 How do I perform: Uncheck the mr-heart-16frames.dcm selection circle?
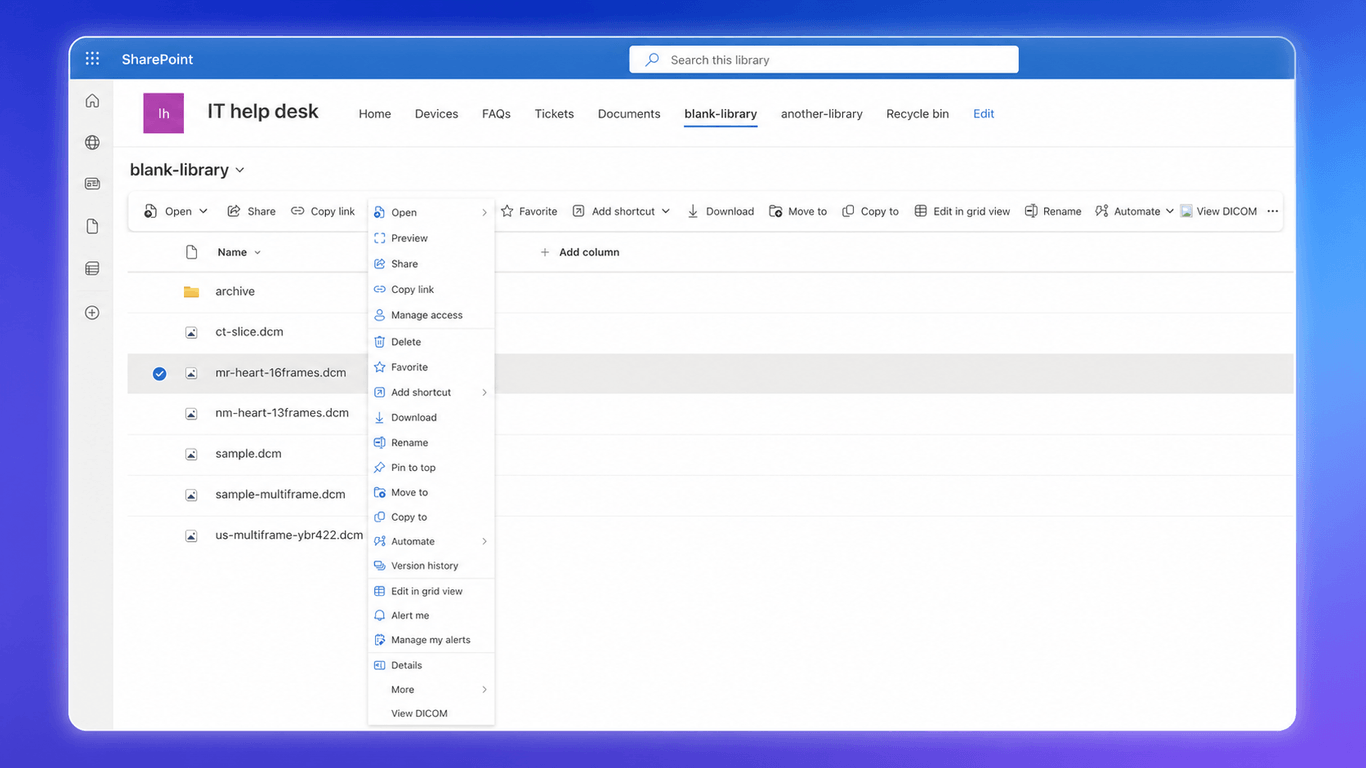coord(159,373)
